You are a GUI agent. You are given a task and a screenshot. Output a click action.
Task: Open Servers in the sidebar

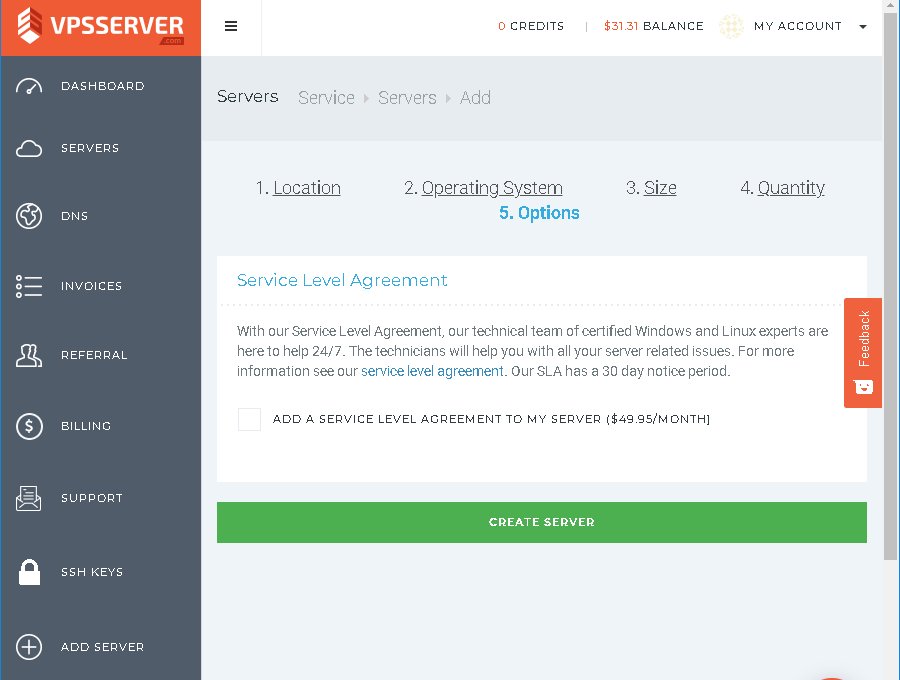pyautogui.click(x=90, y=148)
